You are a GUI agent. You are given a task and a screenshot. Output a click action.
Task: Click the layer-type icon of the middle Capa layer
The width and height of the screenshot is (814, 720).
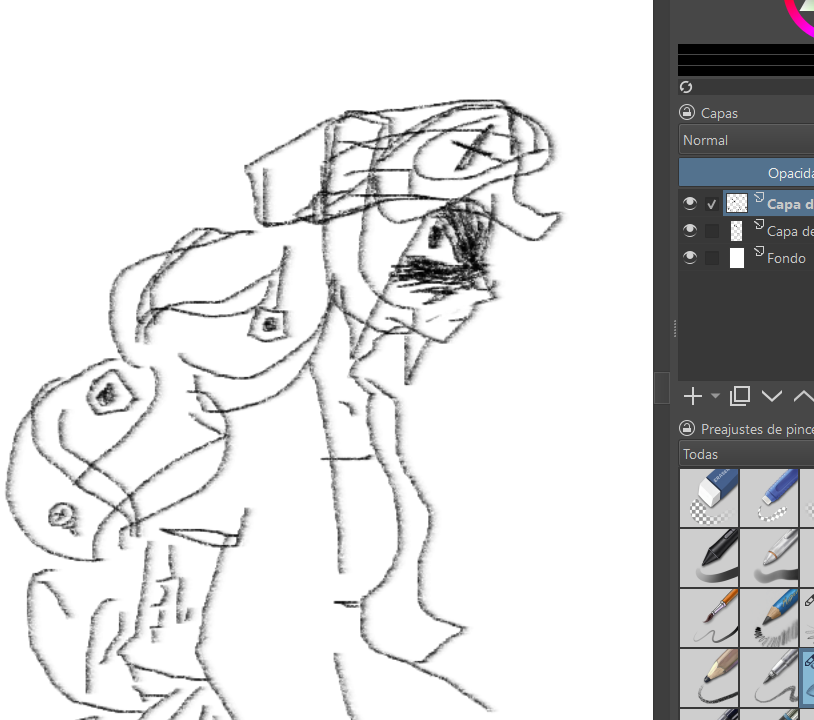(x=759, y=224)
